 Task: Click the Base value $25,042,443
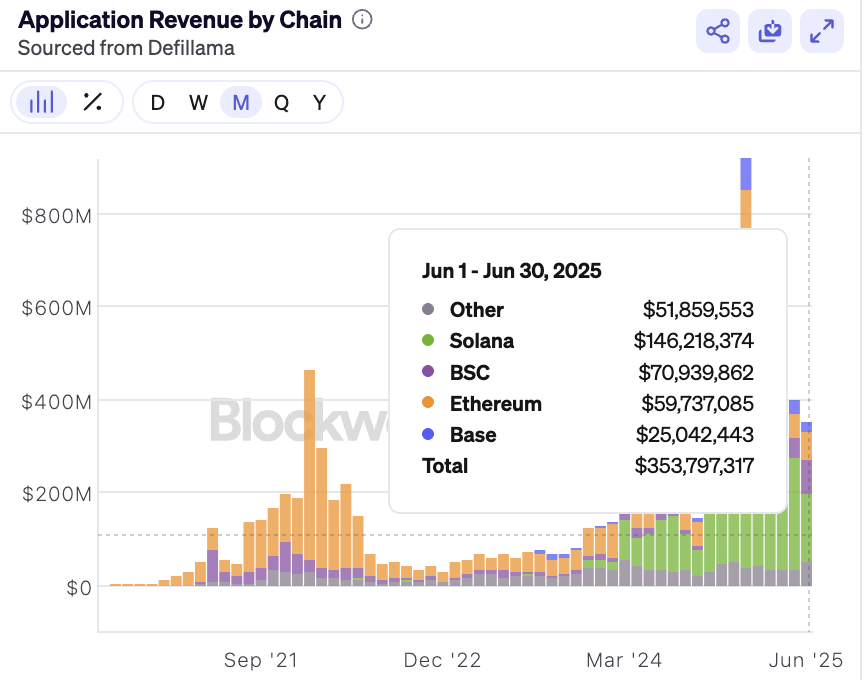point(695,435)
